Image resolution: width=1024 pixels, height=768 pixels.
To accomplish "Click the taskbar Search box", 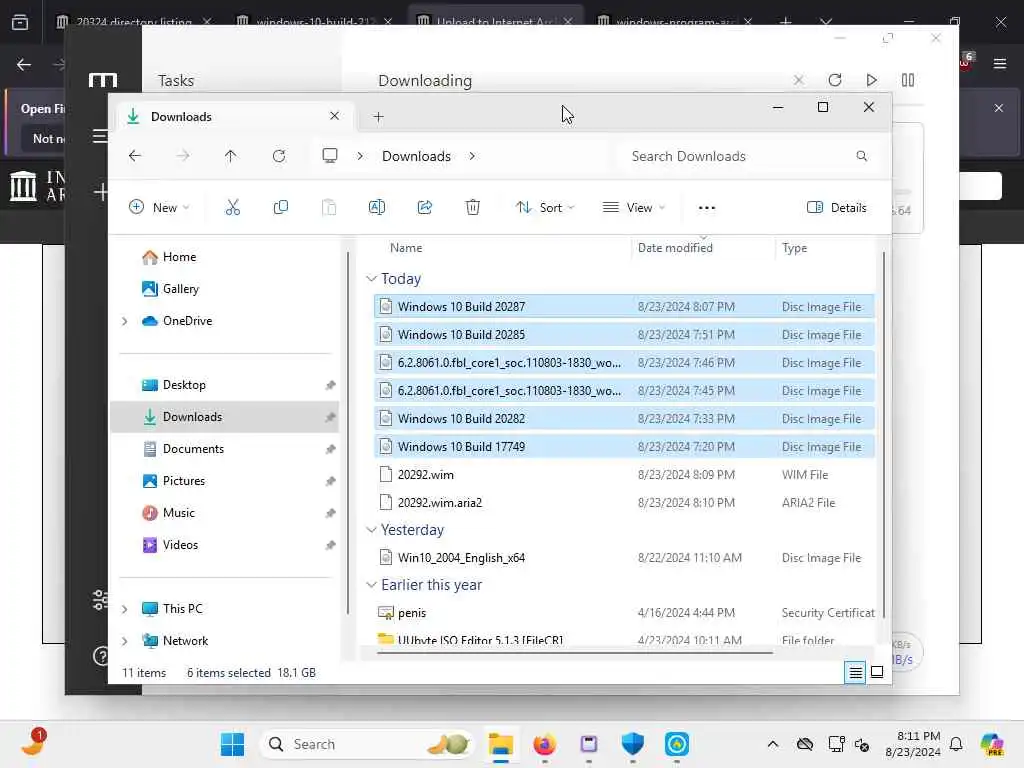I will click(366, 744).
